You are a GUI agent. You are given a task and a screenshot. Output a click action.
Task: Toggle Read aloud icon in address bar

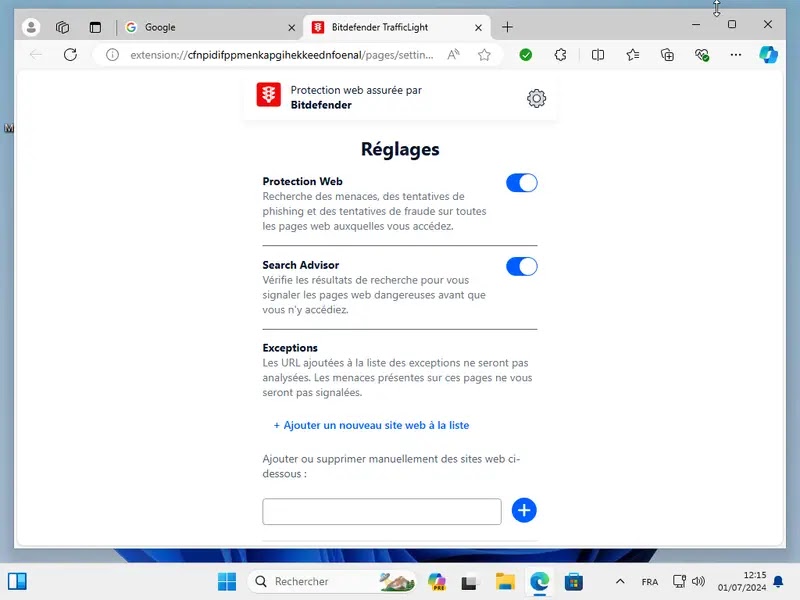453,55
